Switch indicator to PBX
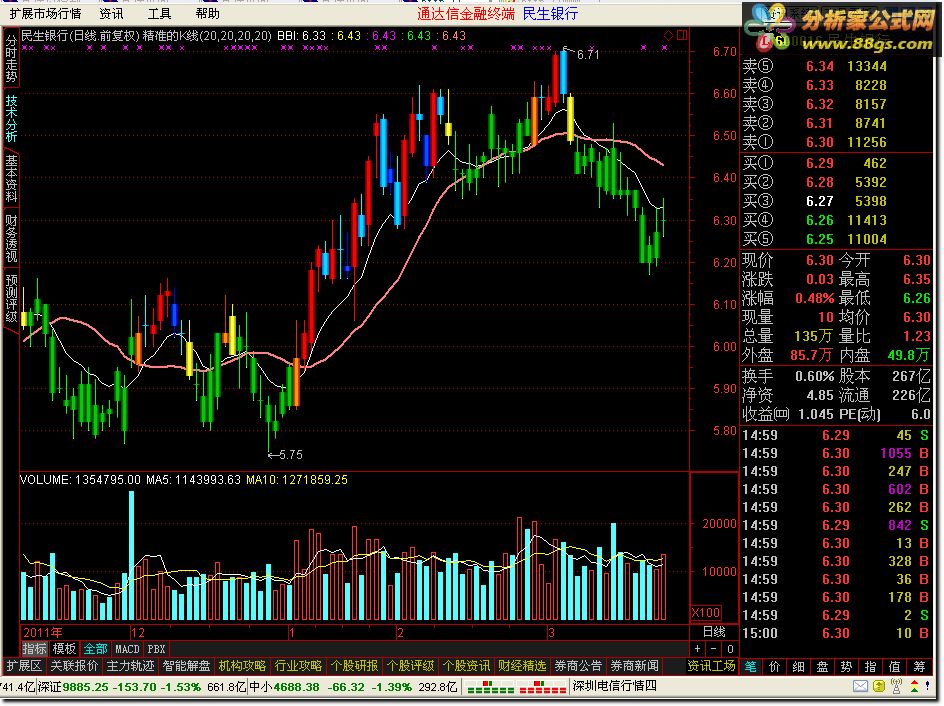 coord(157,649)
